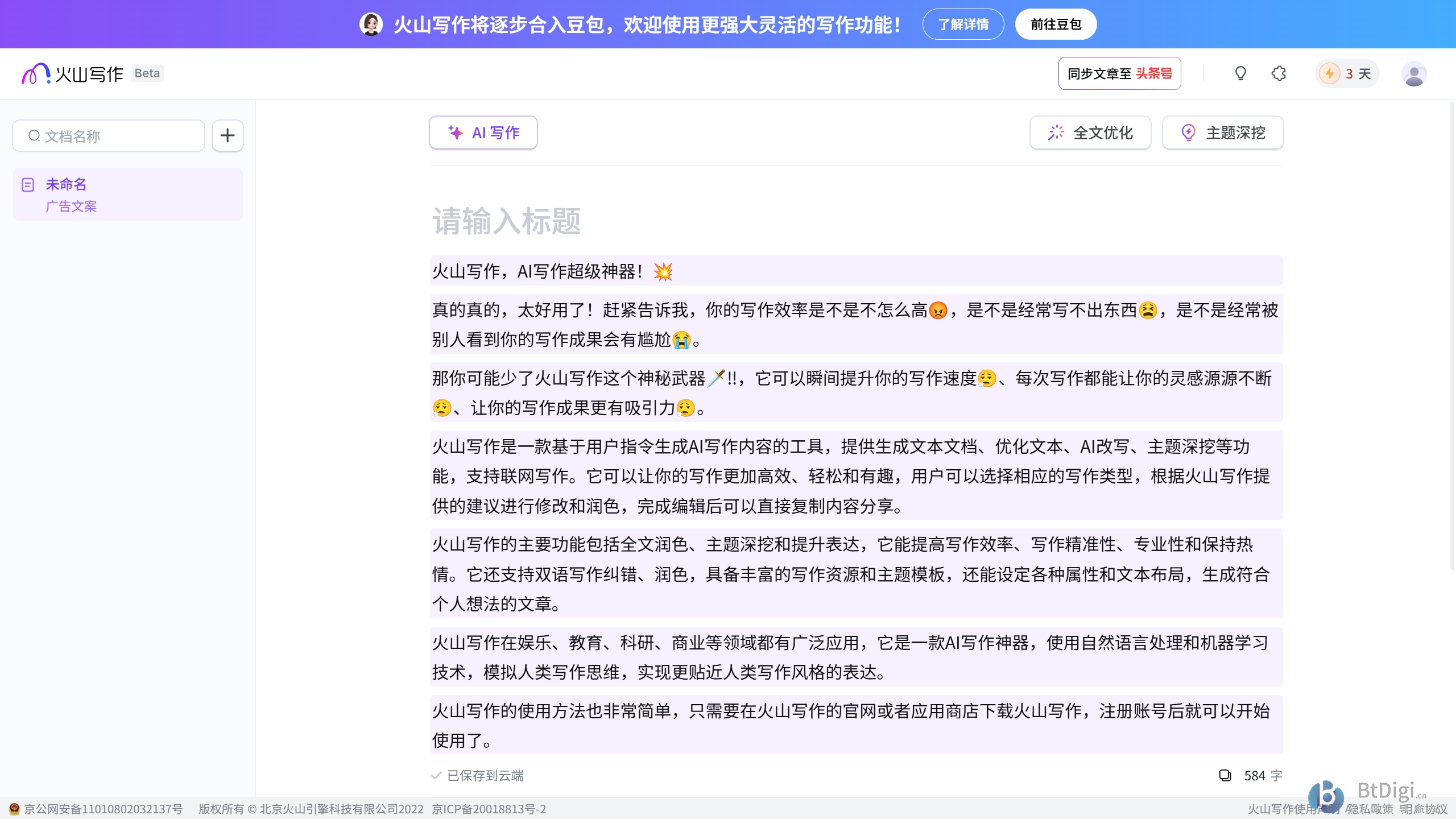Click paragraph starting 那你可能少了火山写作
The height and width of the screenshot is (819, 1456).
coord(856,392)
